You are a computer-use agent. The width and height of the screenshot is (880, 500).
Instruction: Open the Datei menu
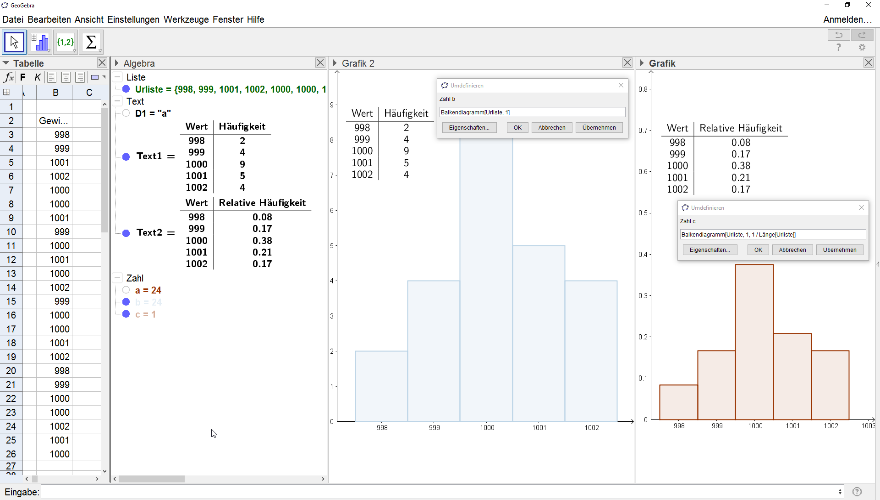tap(13, 20)
